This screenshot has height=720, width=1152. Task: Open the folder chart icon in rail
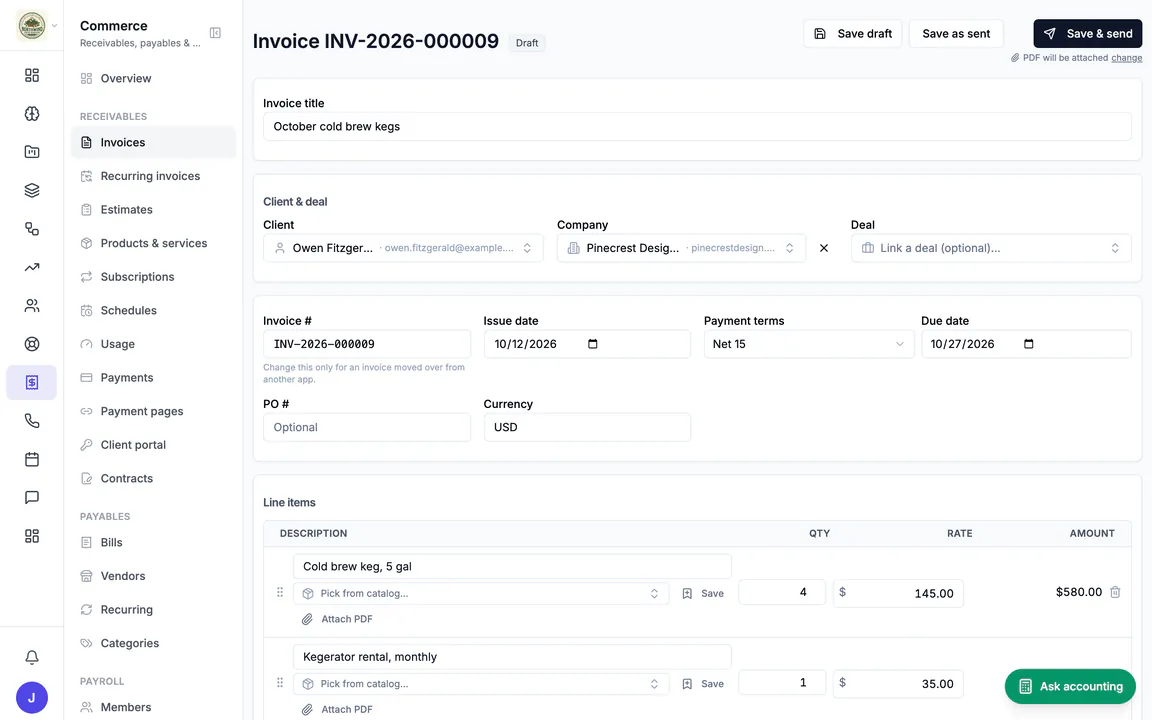pyautogui.click(x=32, y=151)
